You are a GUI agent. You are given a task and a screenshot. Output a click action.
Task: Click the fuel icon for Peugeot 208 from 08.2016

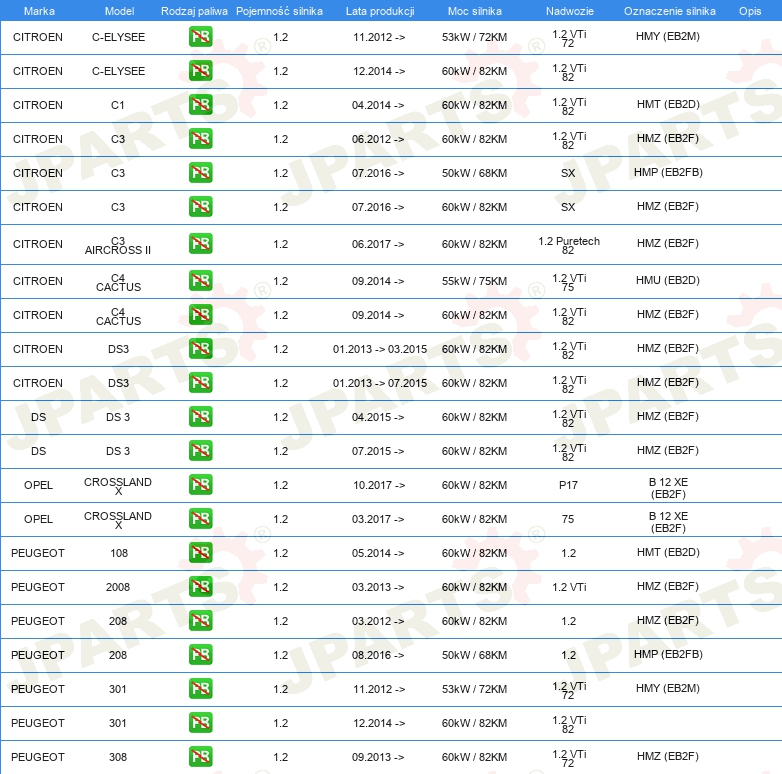coord(200,654)
